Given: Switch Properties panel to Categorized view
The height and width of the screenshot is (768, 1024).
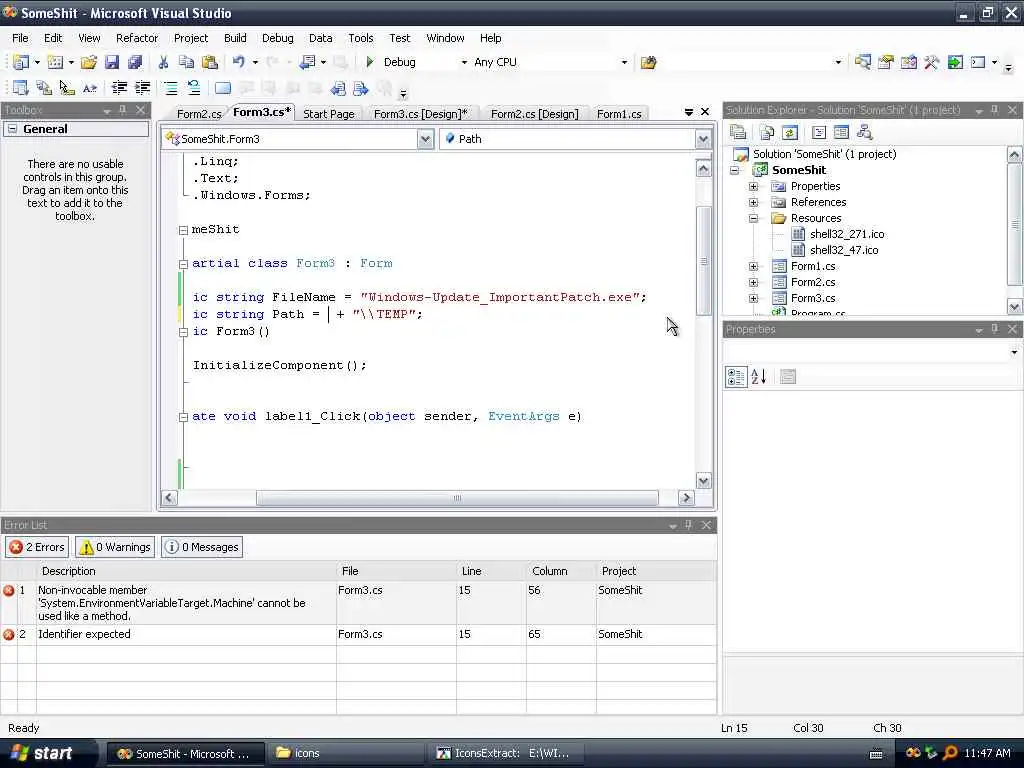Looking at the screenshot, I should pos(736,377).
